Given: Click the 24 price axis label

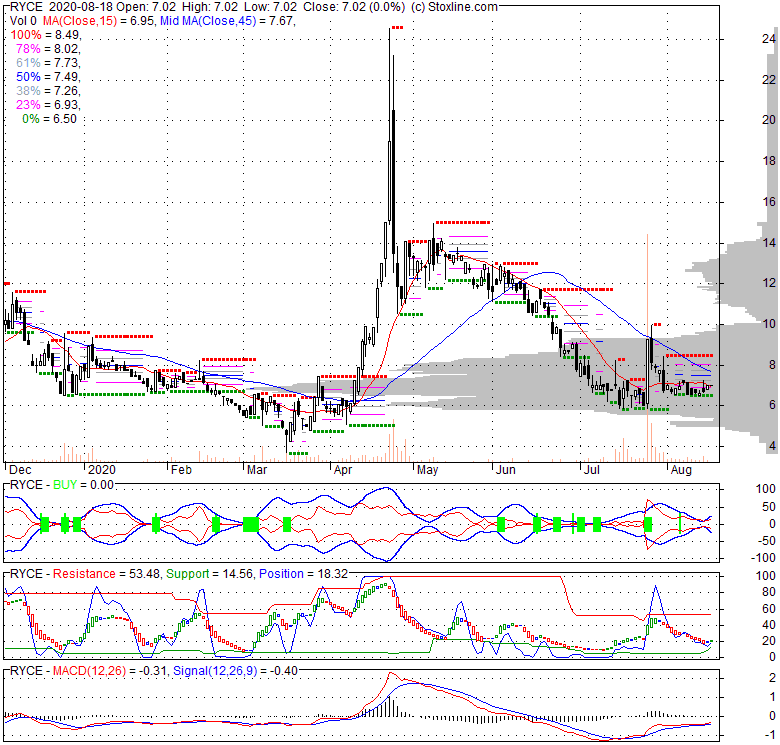Looking at the screenshot, I should point(769,39).
